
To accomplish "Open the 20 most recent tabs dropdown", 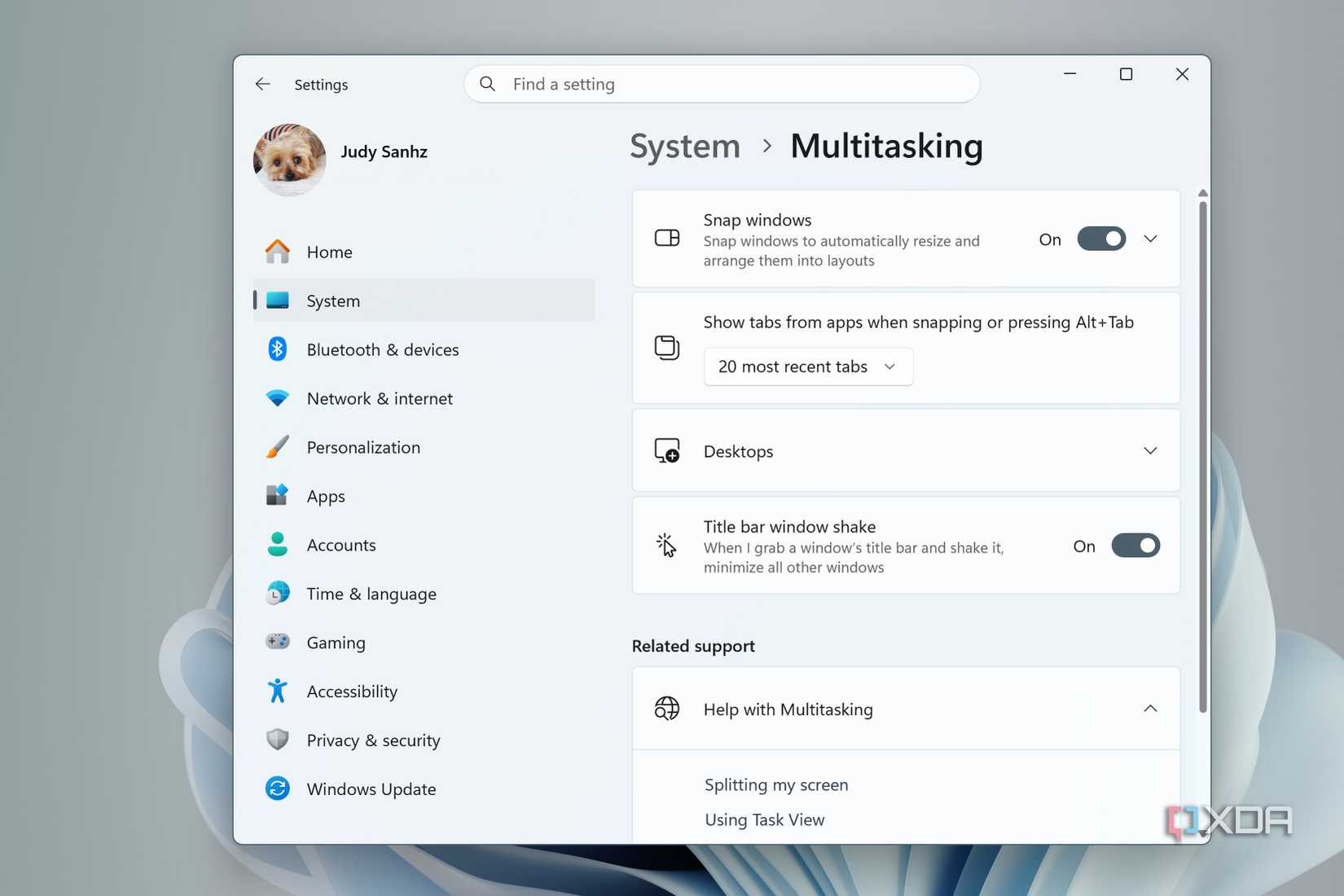I will pos(808,367).
